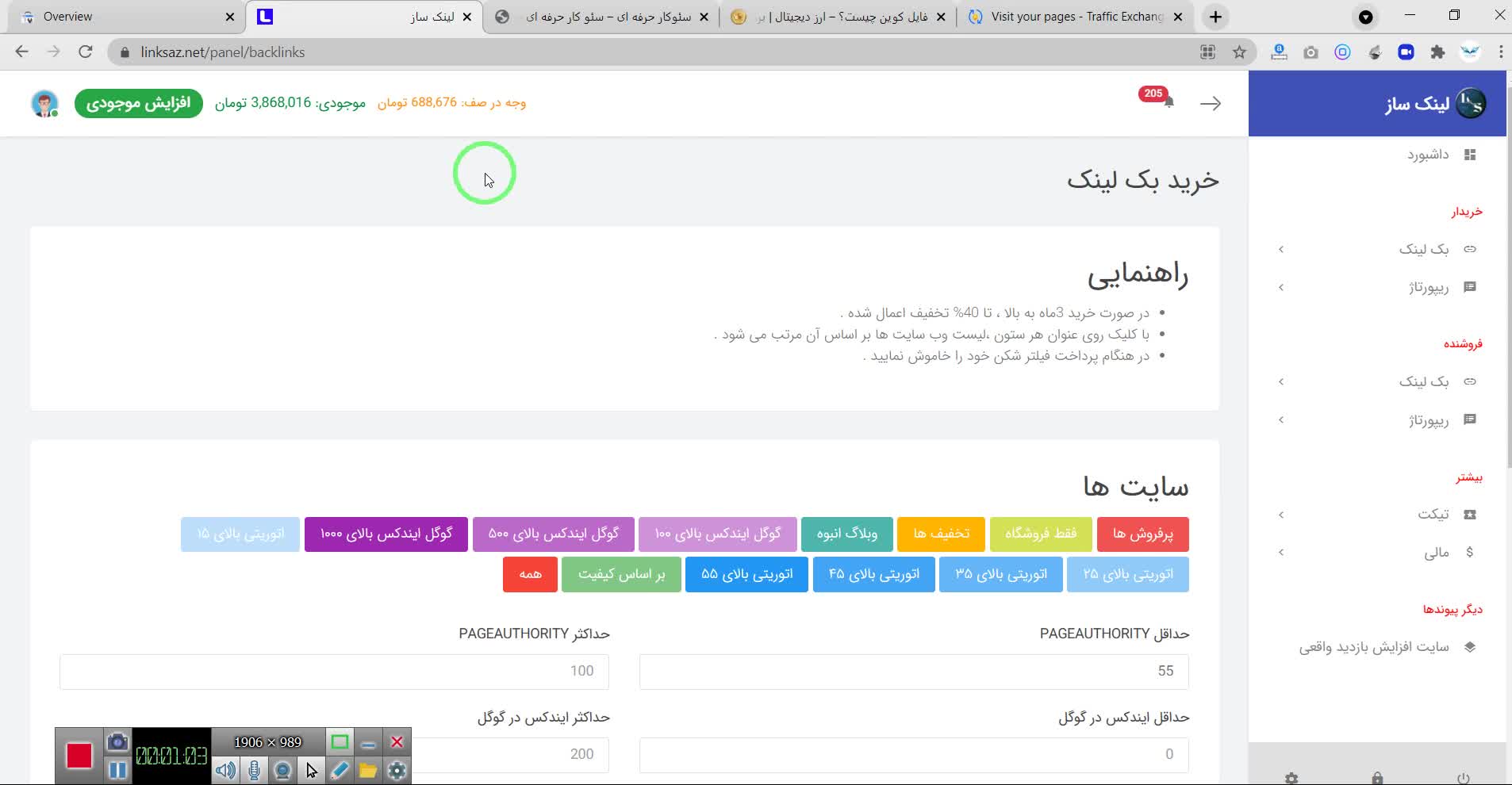Filter by اتوریتی بالای ۲۵
The image size is (1512, 785).
pyautogui.click(x=1128, y=574)
